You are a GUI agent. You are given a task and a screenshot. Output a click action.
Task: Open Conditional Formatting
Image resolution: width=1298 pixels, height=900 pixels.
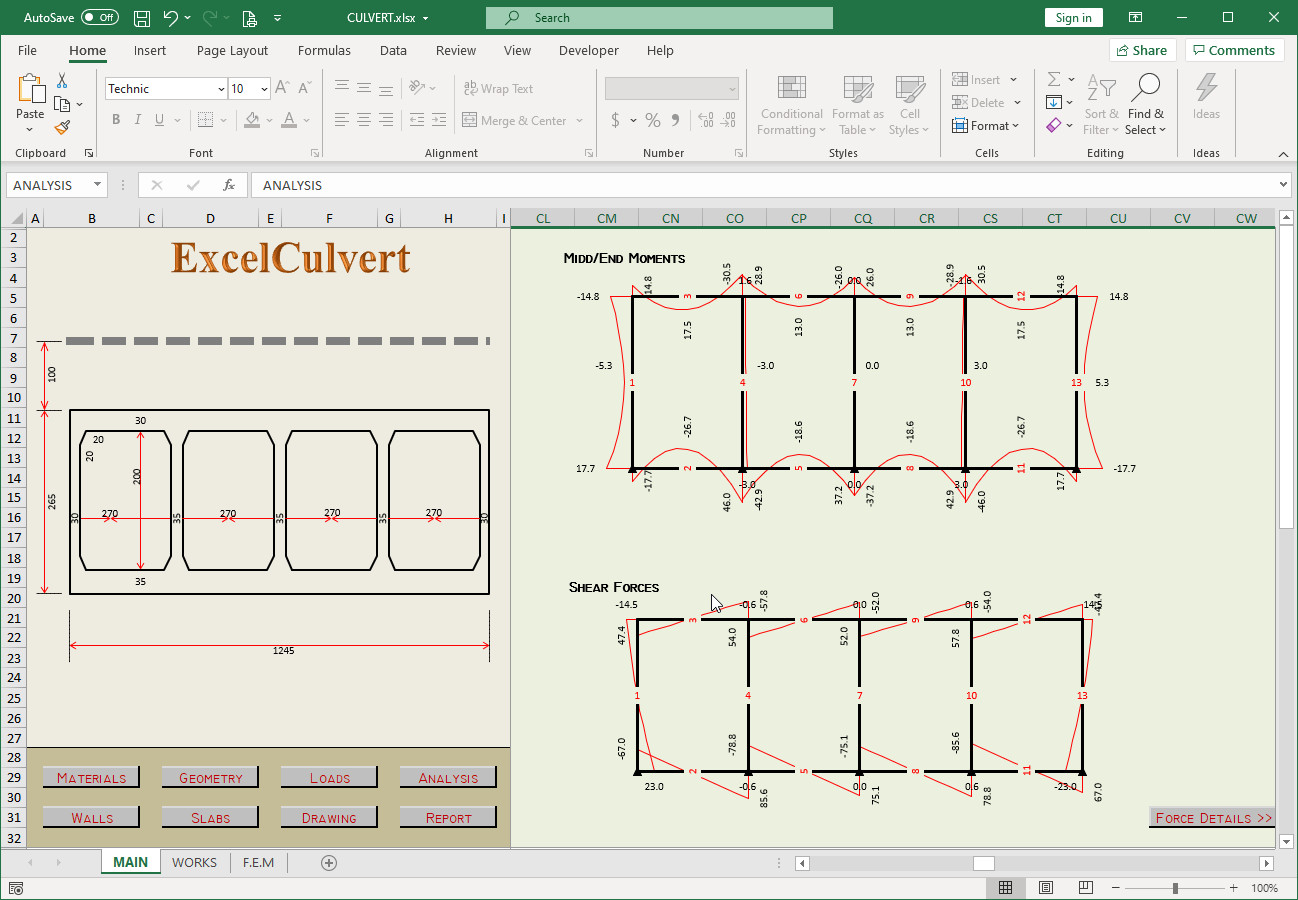[x=790, y=105]
